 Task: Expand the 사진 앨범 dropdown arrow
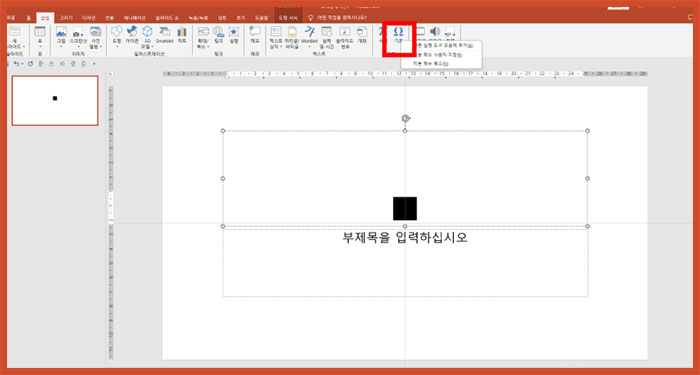pos(101,46)
